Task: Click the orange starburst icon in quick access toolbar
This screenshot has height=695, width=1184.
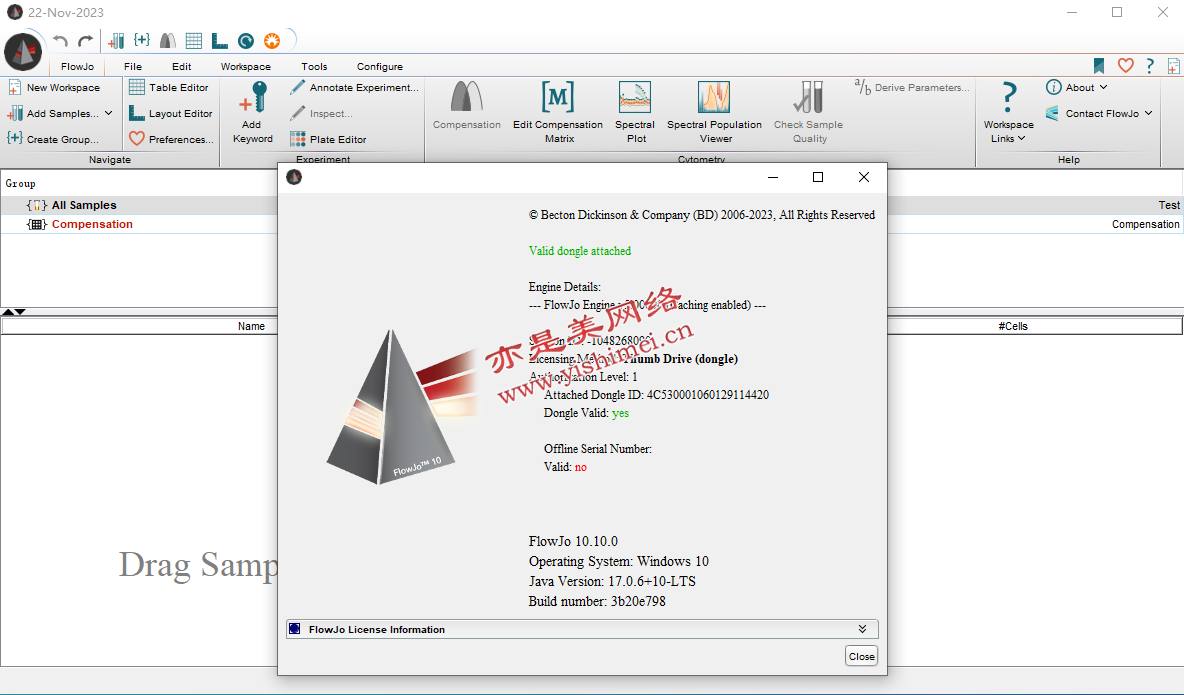Action: click(272, 41)
